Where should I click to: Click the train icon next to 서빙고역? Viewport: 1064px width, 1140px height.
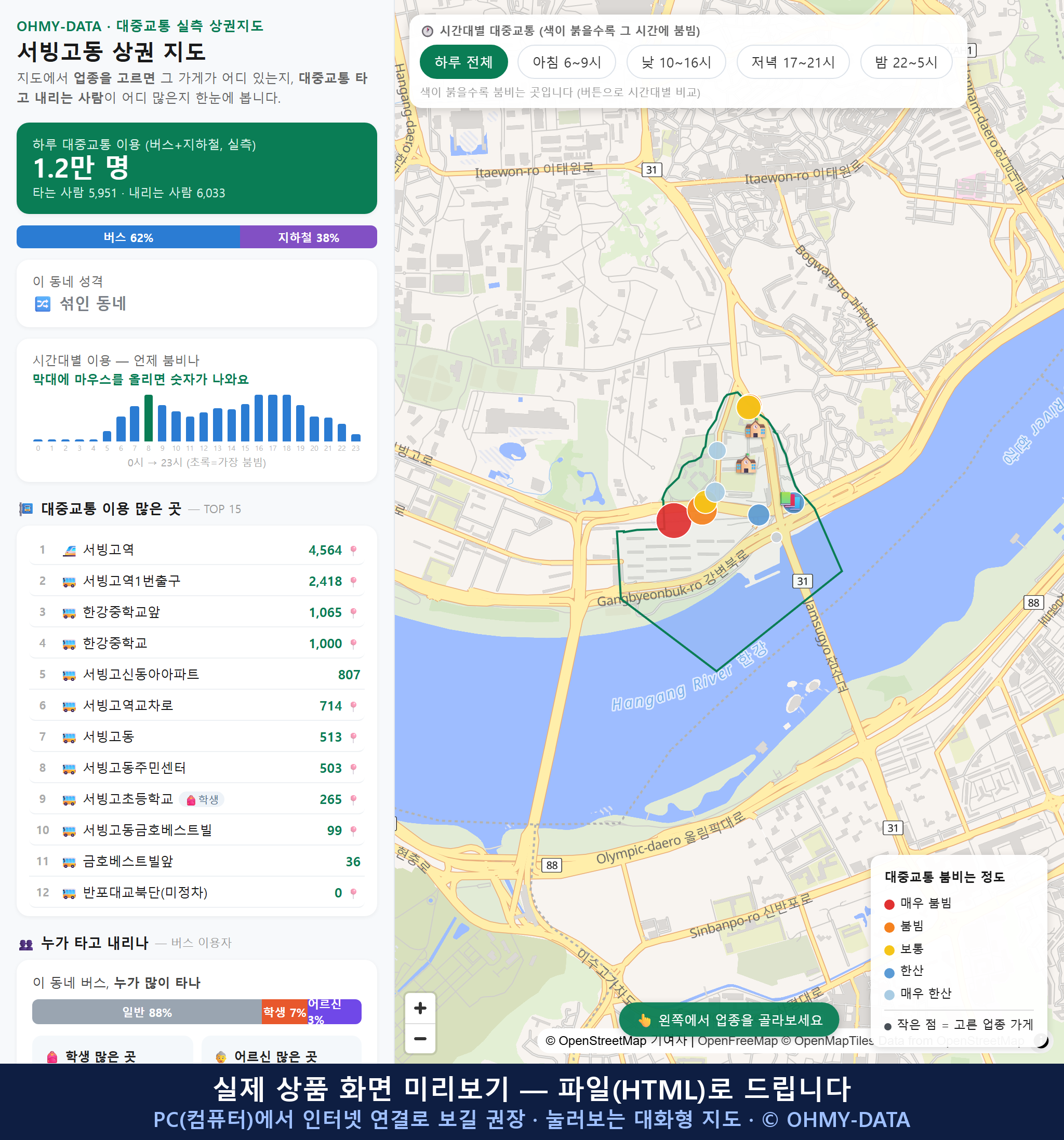(69, 551)
